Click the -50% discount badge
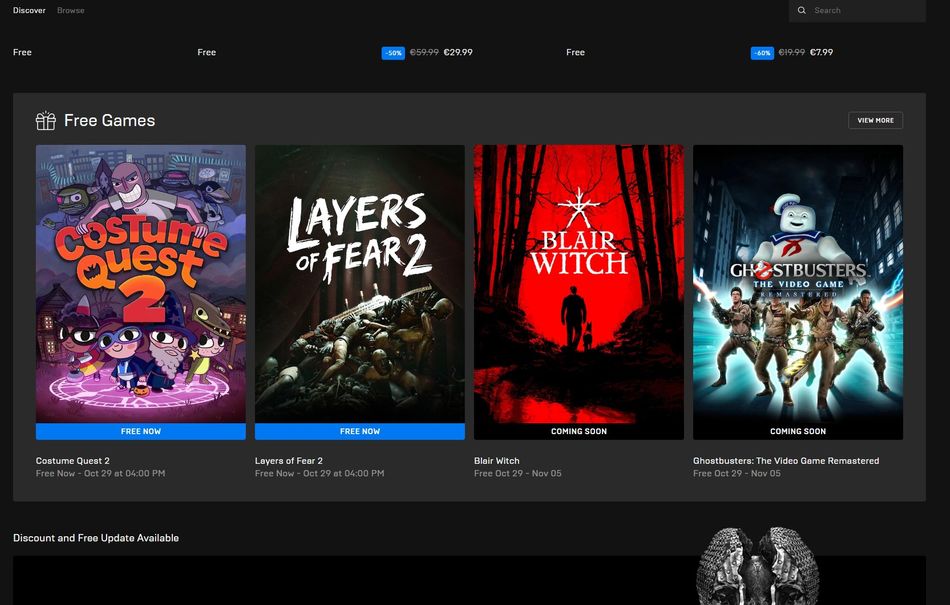The height and width of the screenshot is (605, 950). pyautogui.click(x=393, y=53)
